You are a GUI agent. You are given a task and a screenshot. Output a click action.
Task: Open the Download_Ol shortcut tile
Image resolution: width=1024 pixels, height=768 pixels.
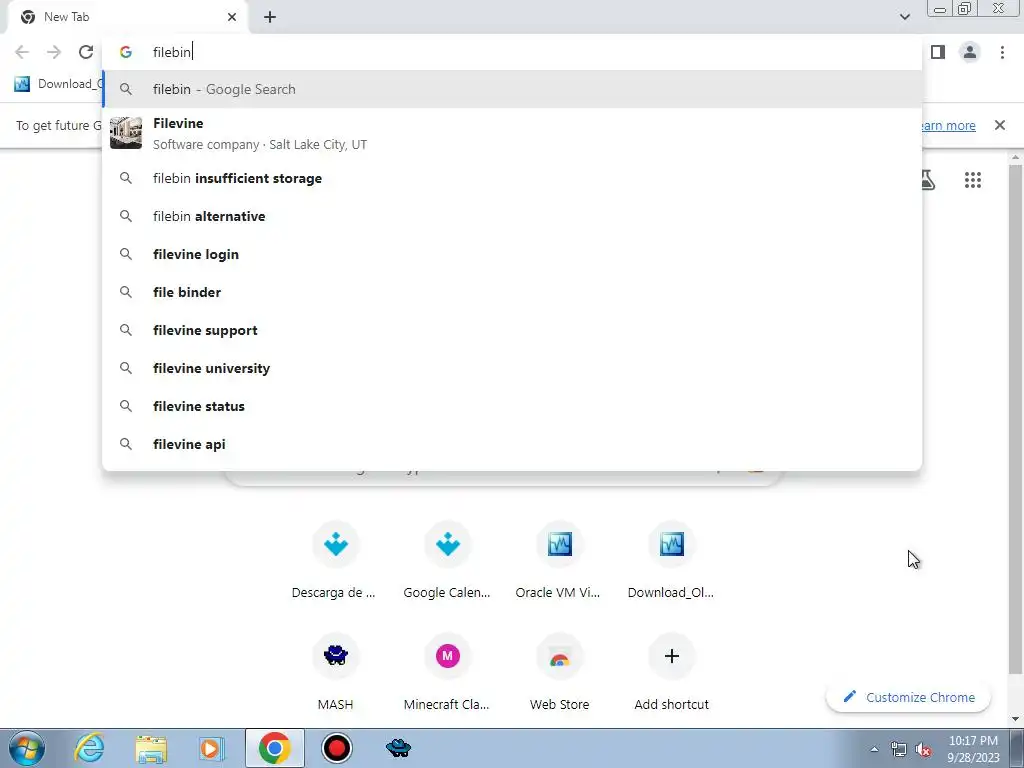click(671, 560)
